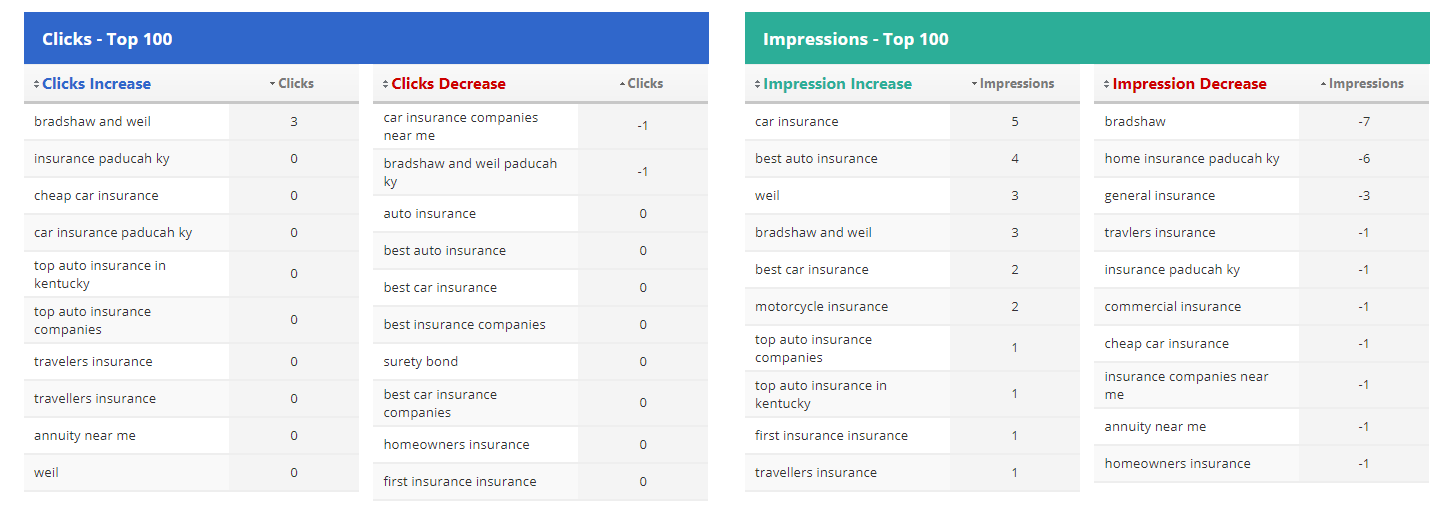The image size is (1446, 528).
Task: Select 'annuity near me' in Clicks Increase
Action: click(84, 435)
